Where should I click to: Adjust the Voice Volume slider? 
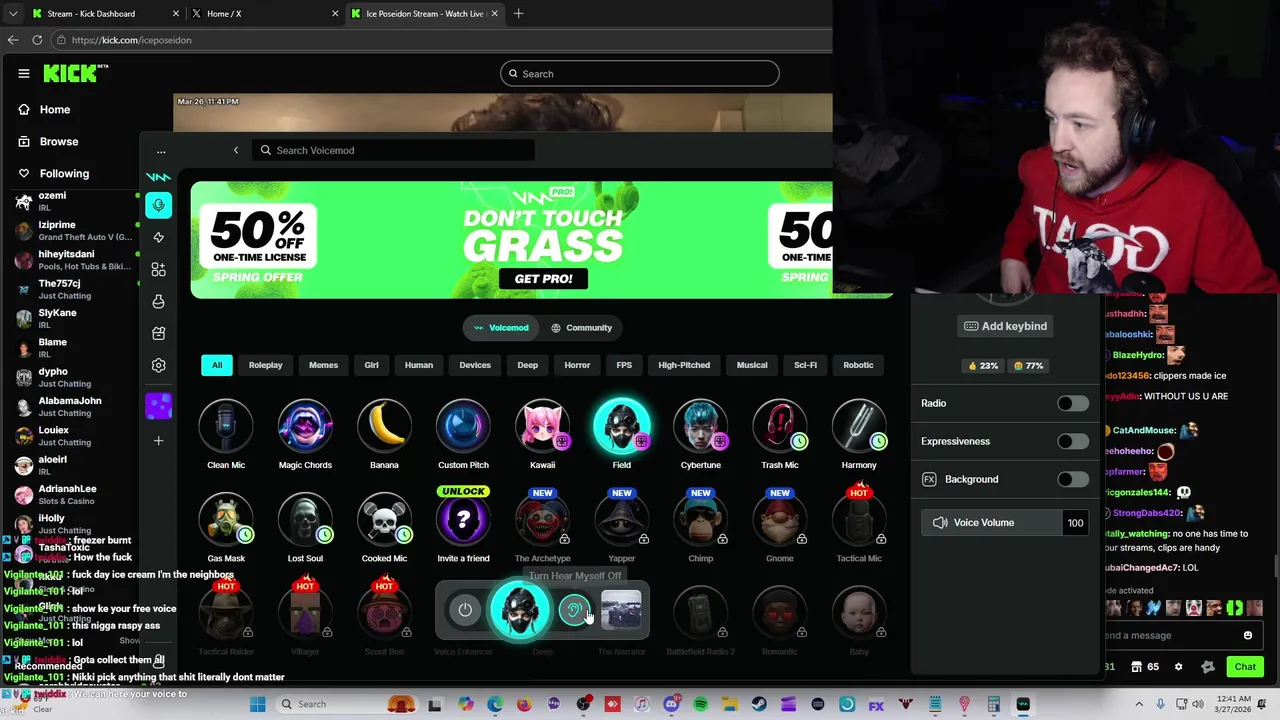(992, 522)
